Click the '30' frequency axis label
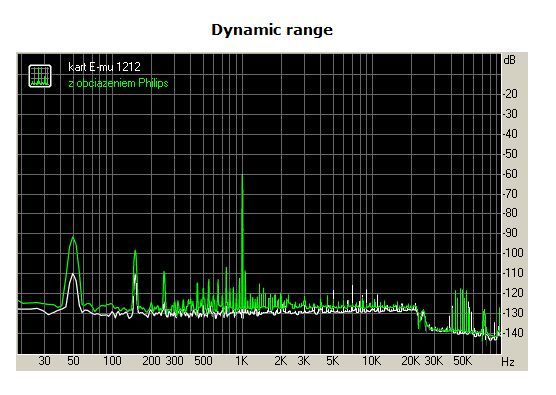 [44, 361]
